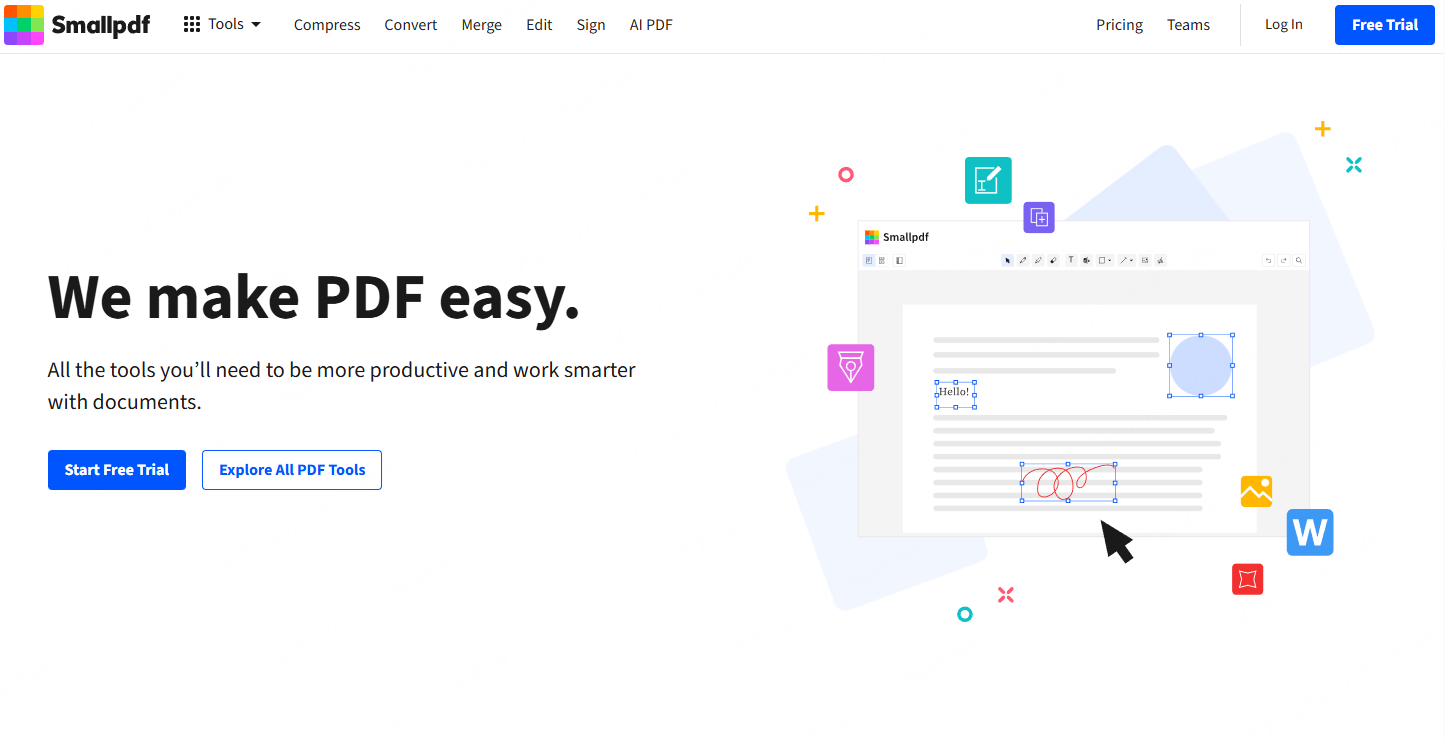This screenshot has width=1445, height=739.
Task: Toggle the thumbnail grid view icon
Action: 882,260
